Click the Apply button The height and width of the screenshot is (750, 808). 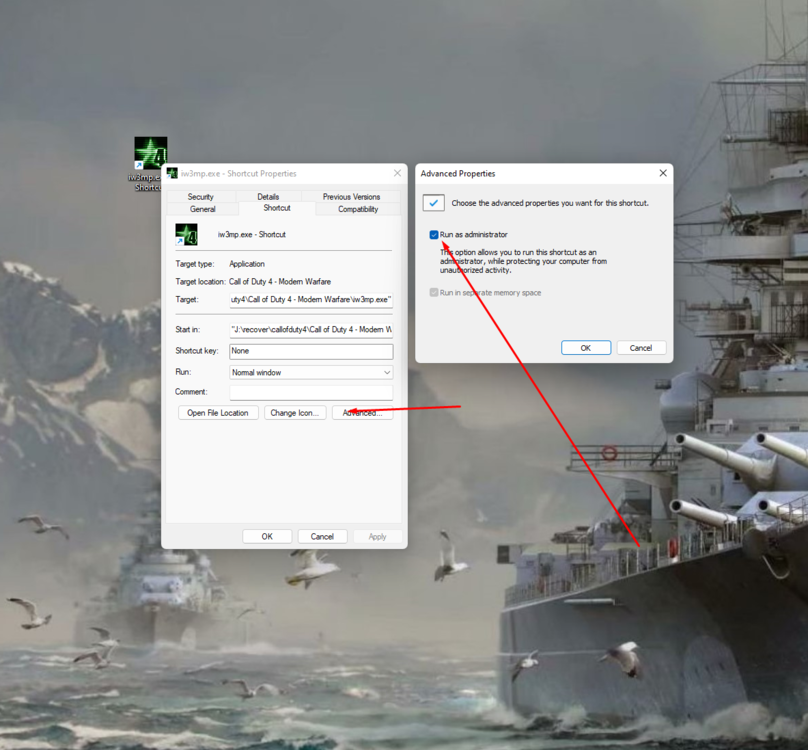pos(378,535)
